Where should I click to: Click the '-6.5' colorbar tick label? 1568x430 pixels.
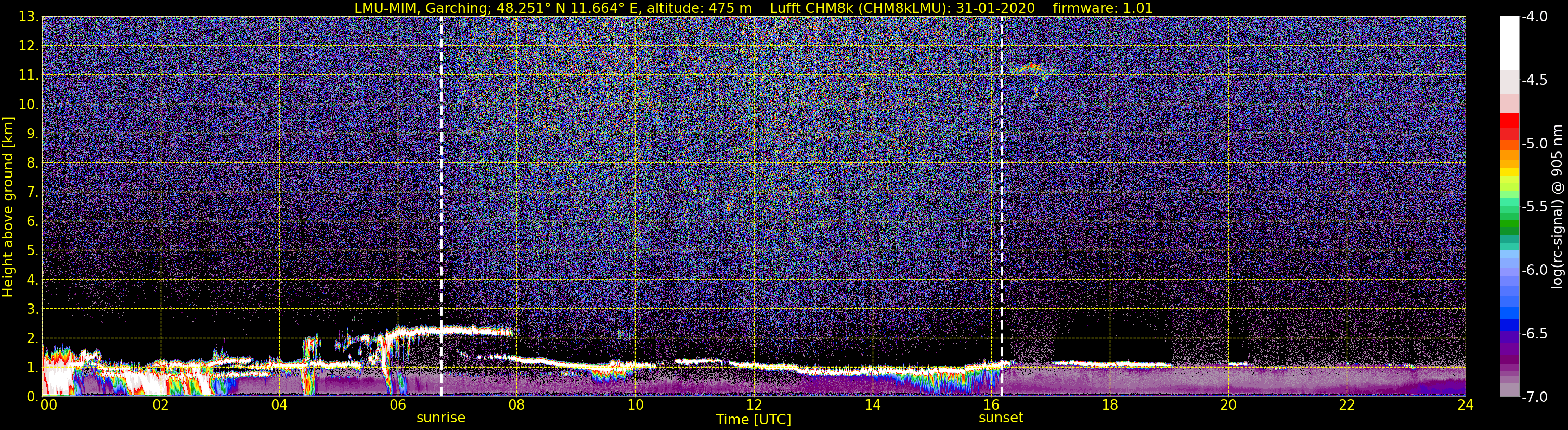[1535, 334]
